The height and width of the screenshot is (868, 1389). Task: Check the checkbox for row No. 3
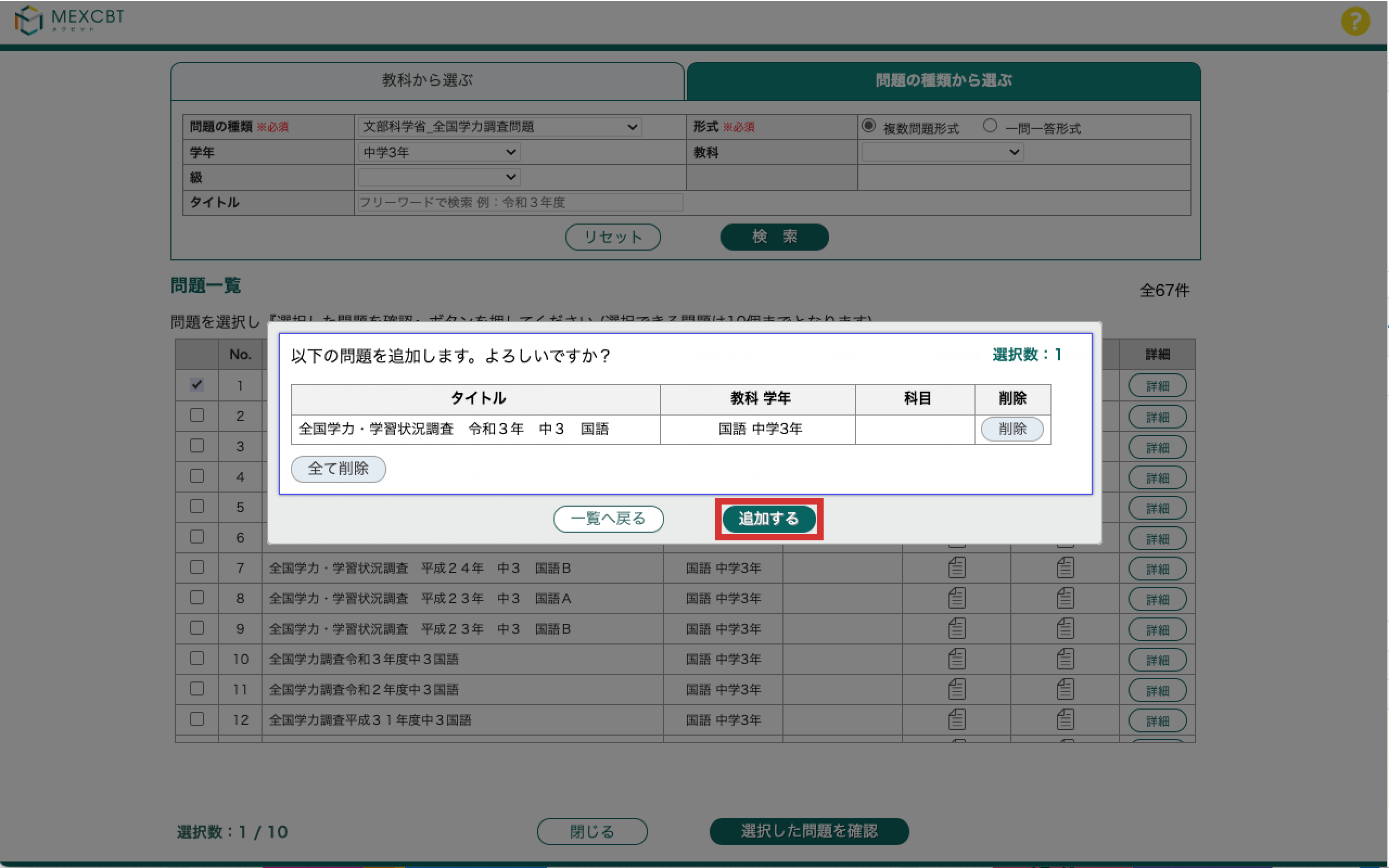coord(197,445)
